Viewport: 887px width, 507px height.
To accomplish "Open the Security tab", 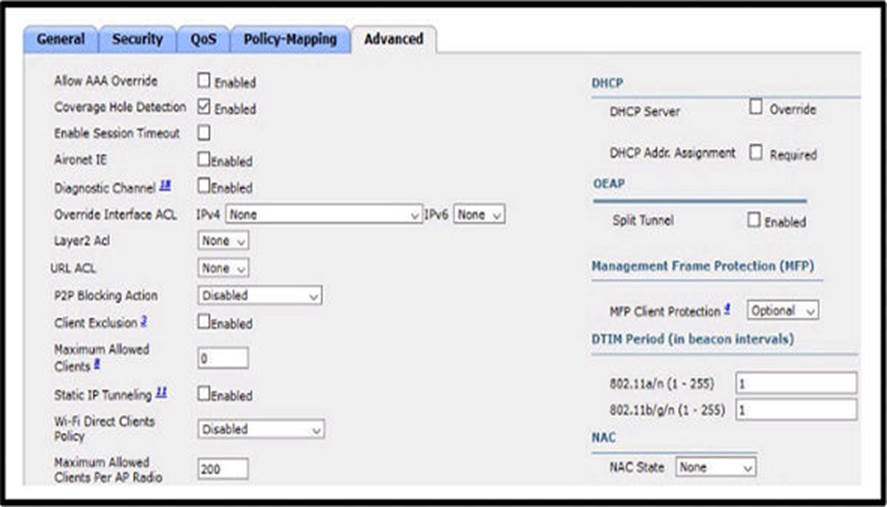I will [x=137, y=39].
